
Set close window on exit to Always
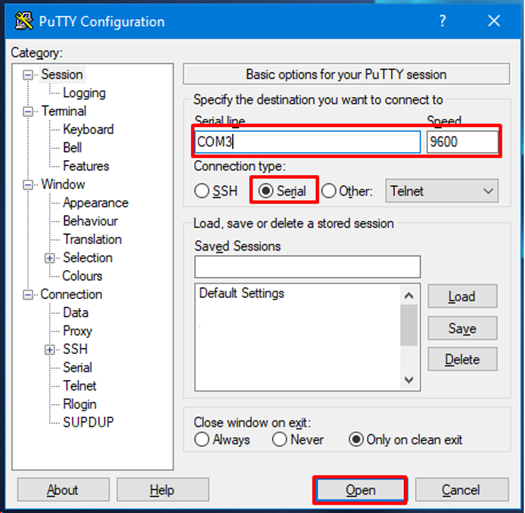point(222,440)
